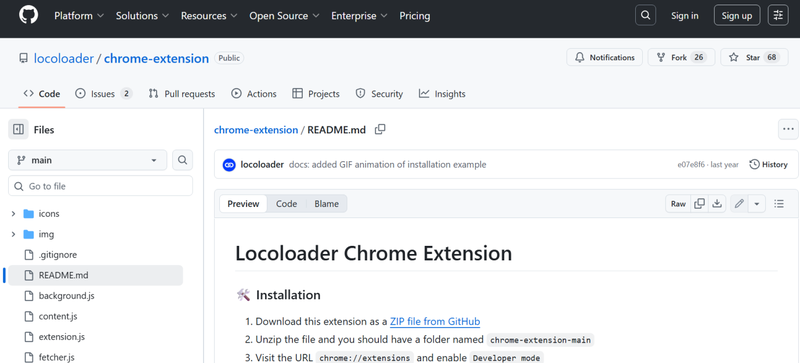
Task: Expand the Resources menu
Action: [209, 16]
